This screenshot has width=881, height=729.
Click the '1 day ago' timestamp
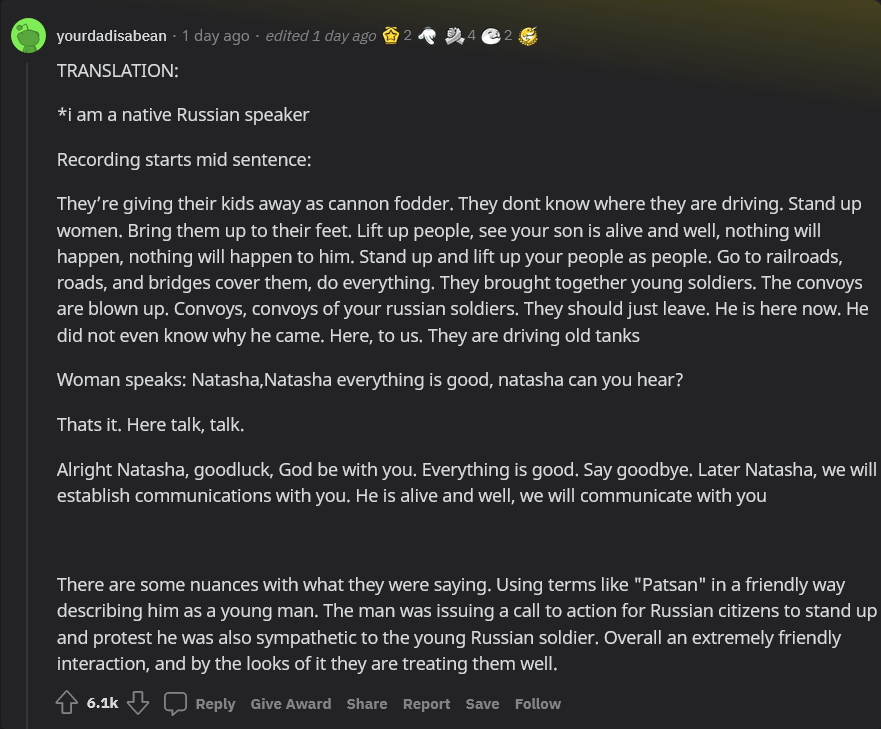tap(215, 36)
